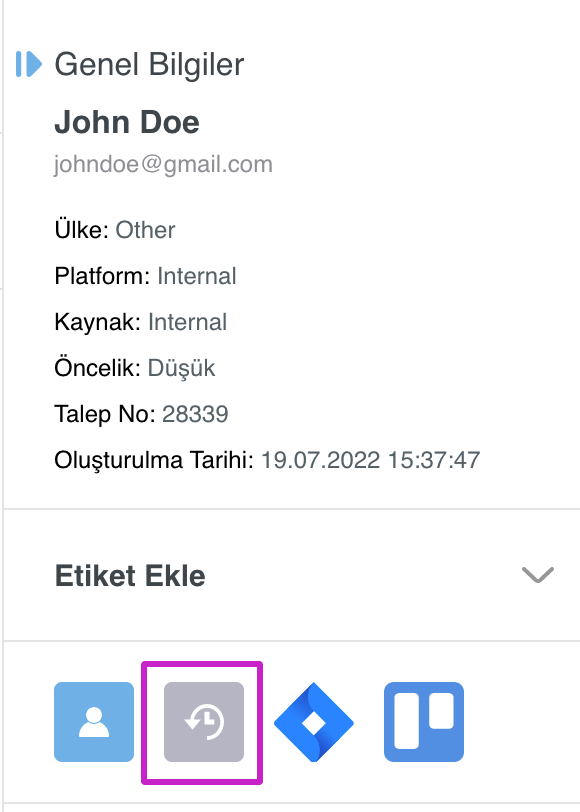Click the Trello board icon

[424, 721]
